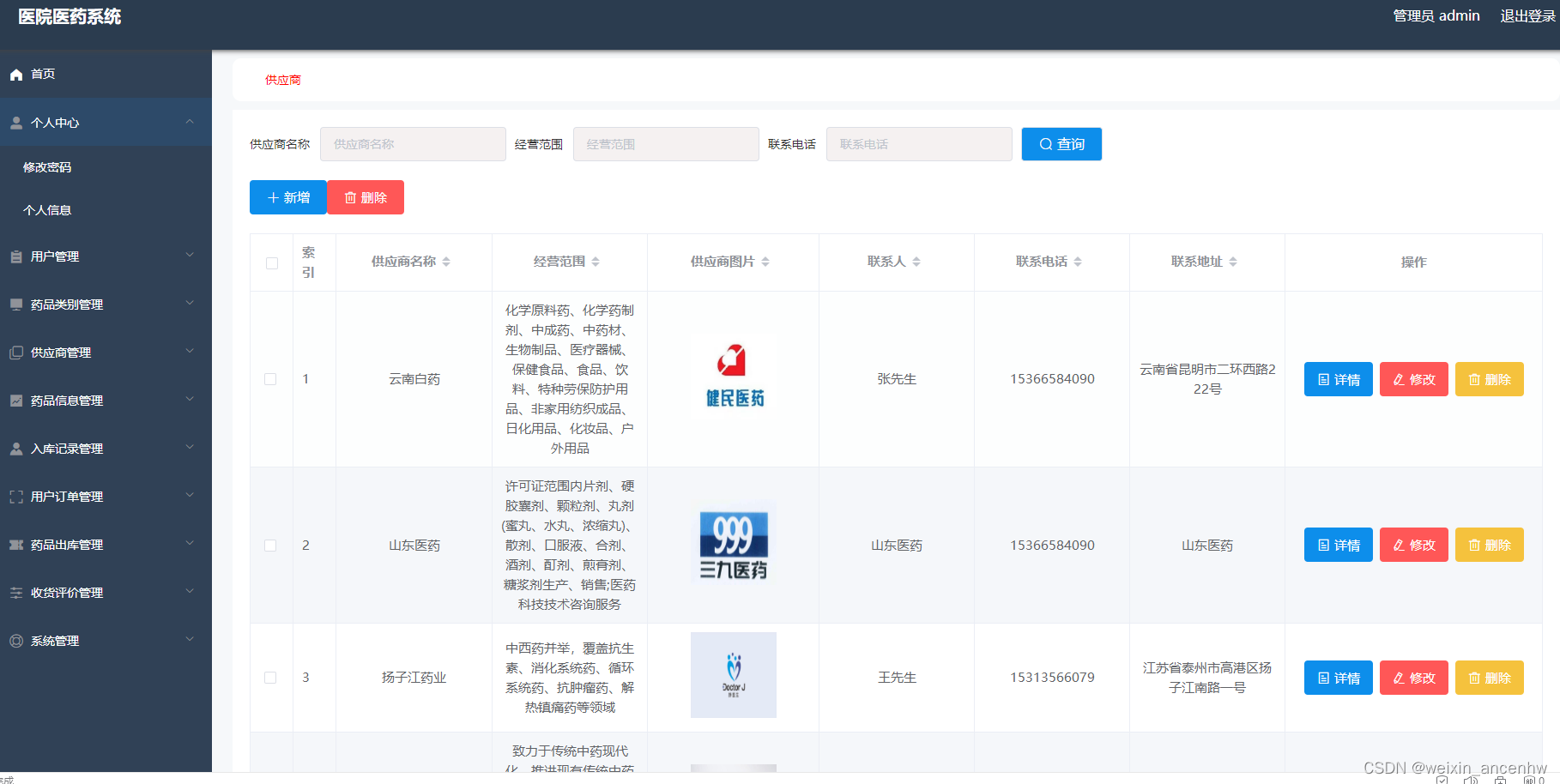The height and width of the screenshot is (784, 1560).
Task: Open 详情 for 扬子江药业
Action: click(x=1338, y=677)
